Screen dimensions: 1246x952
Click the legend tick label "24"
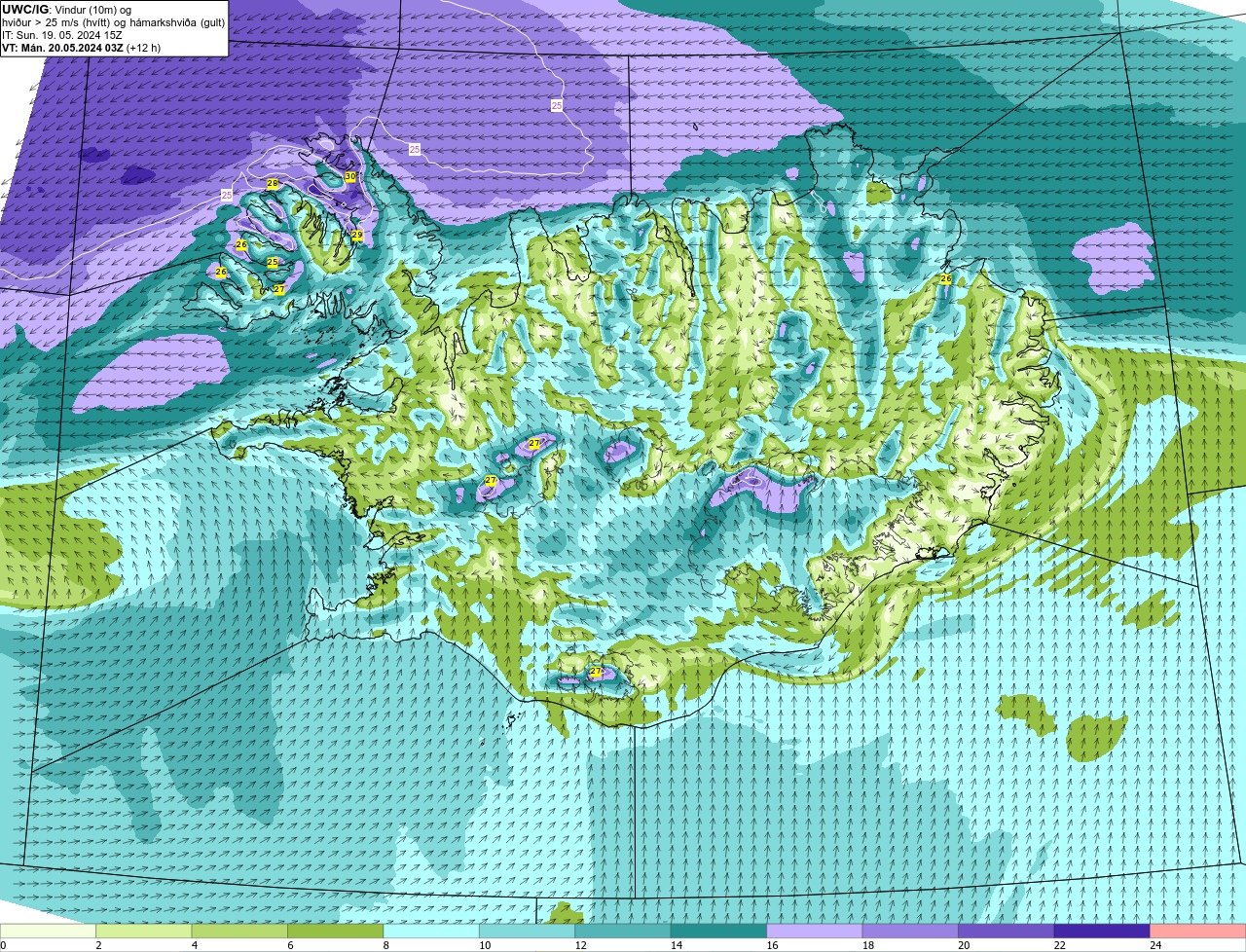point(1155,945)
